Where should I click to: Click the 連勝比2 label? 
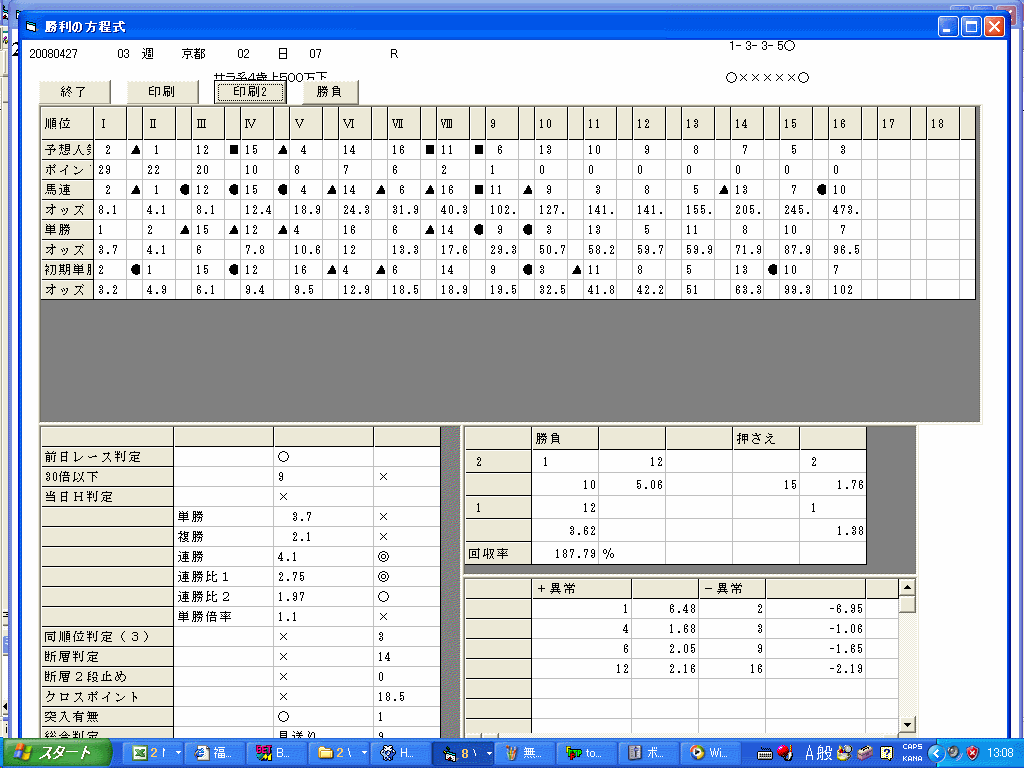tap(223, 597)
